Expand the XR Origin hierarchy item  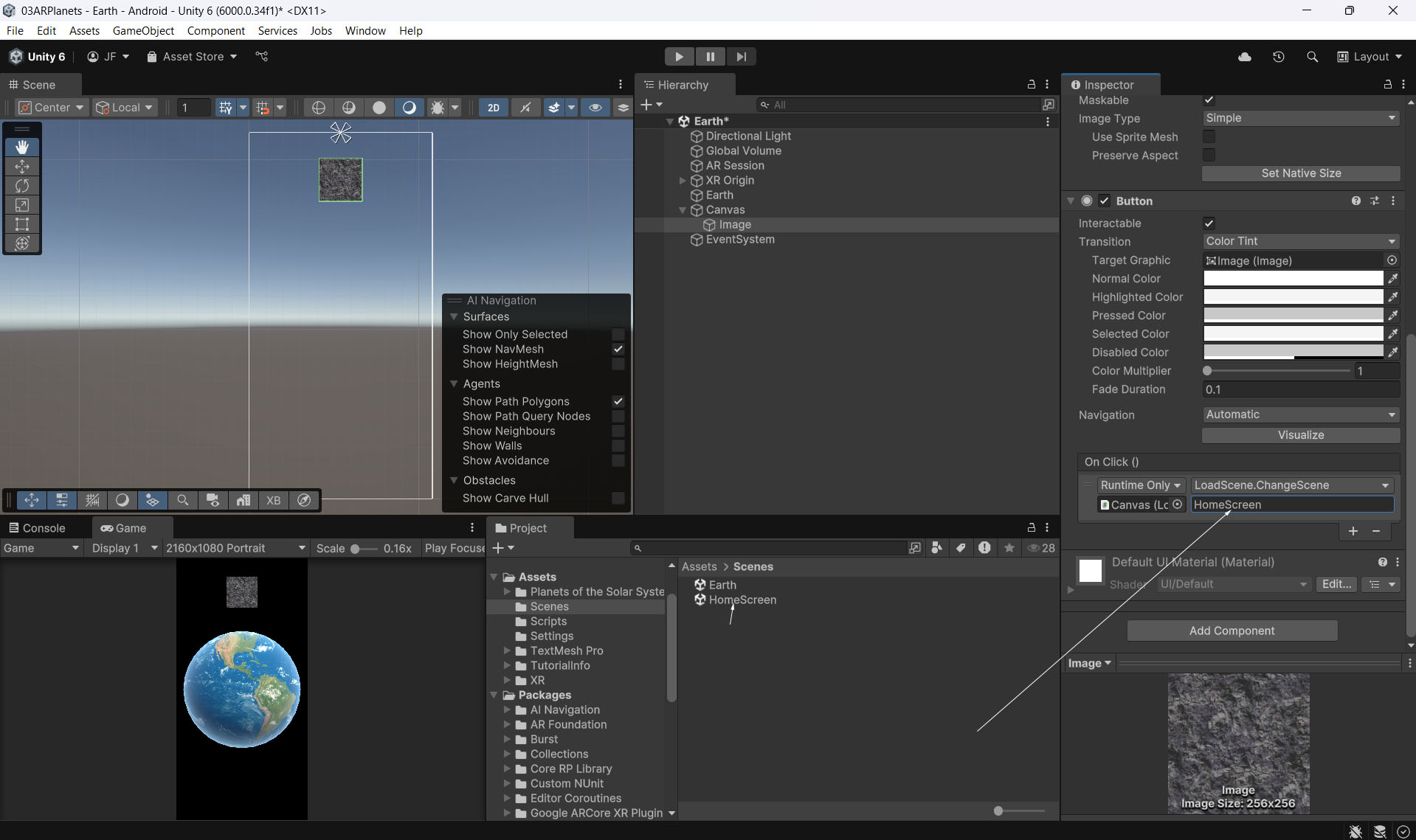(x=683, y=181)
